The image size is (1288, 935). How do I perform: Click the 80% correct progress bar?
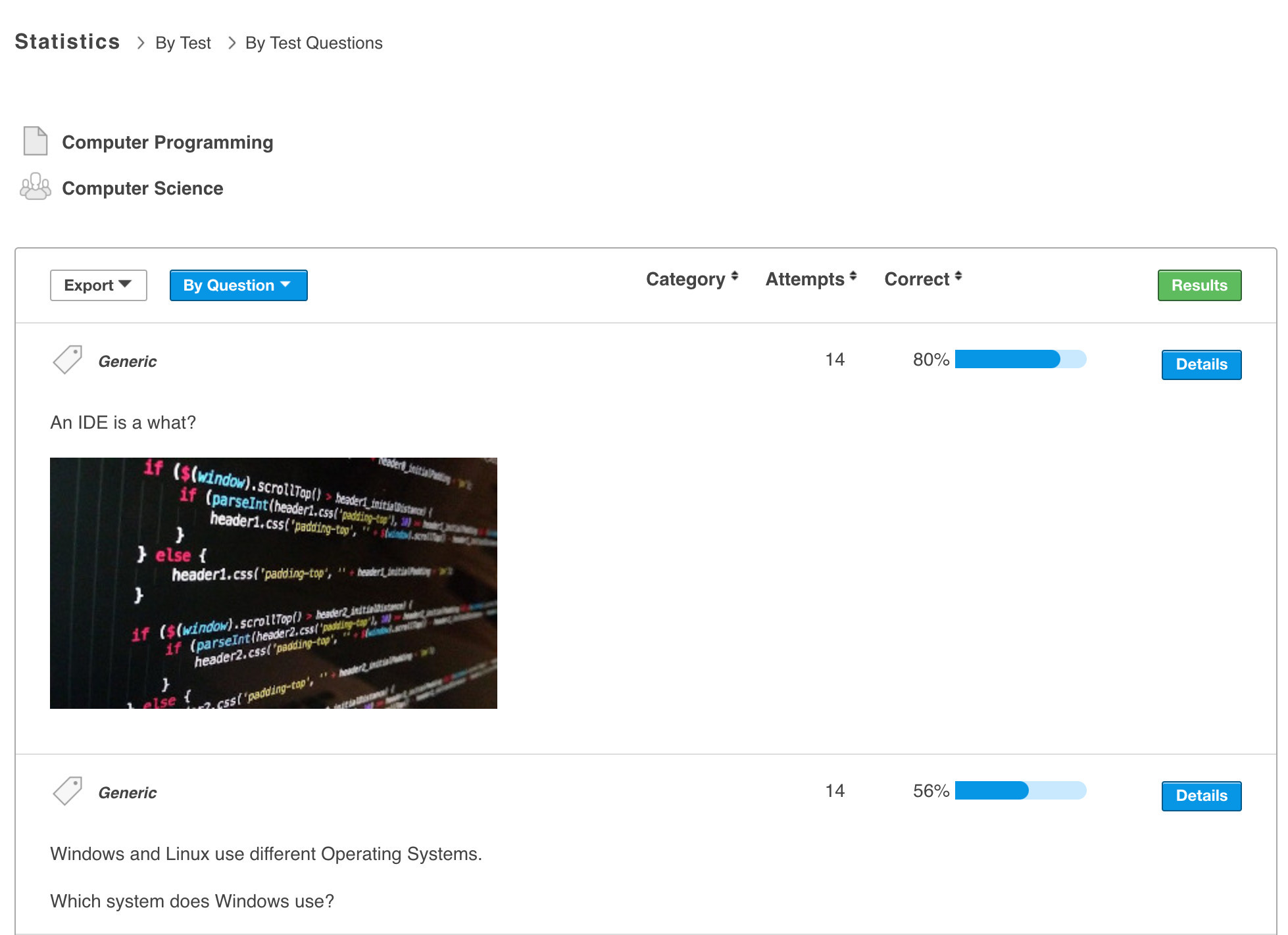point(1020,359)
